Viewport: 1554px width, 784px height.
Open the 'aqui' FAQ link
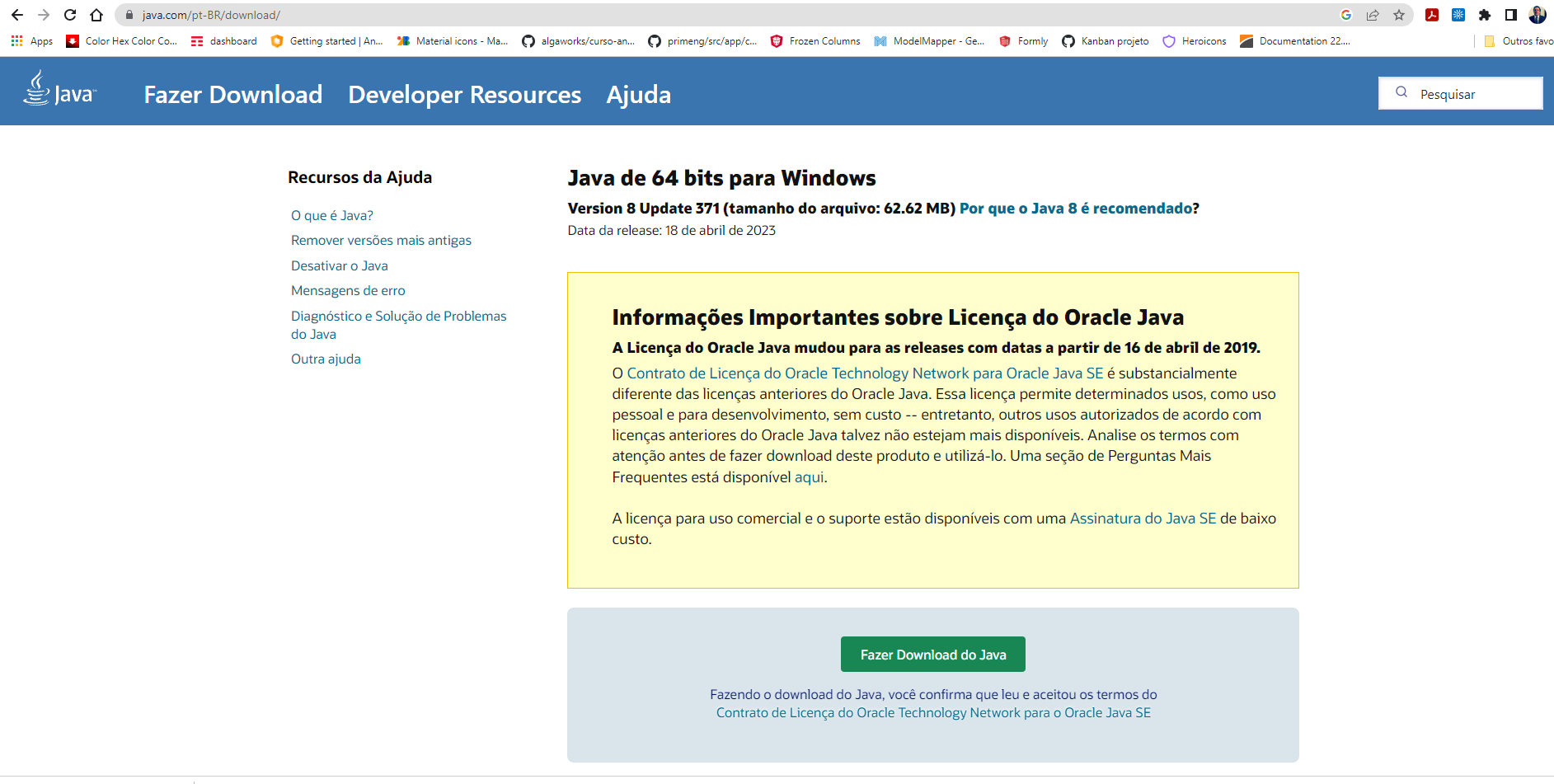coord(809,477)
